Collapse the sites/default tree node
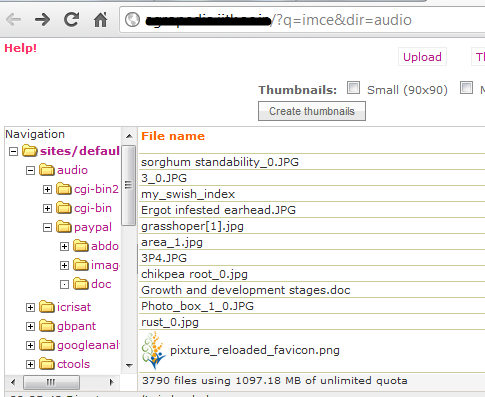The height and width of the screenshot is (397, 485). 13,152
